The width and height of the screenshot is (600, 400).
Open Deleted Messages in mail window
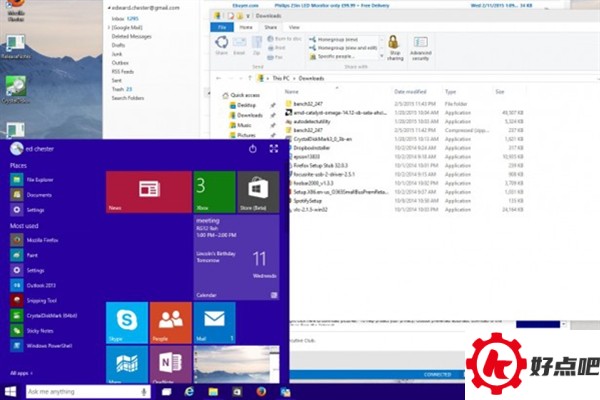[131, 36]
